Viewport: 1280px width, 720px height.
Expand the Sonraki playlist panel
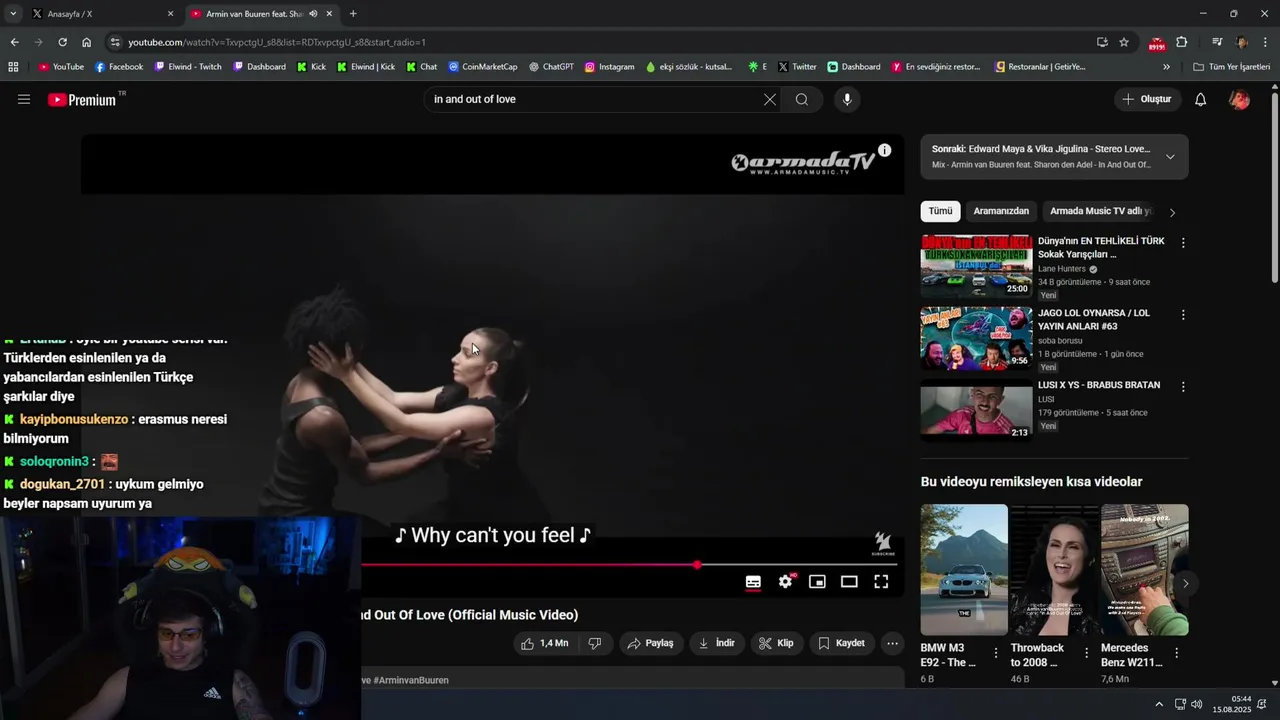1170,157
